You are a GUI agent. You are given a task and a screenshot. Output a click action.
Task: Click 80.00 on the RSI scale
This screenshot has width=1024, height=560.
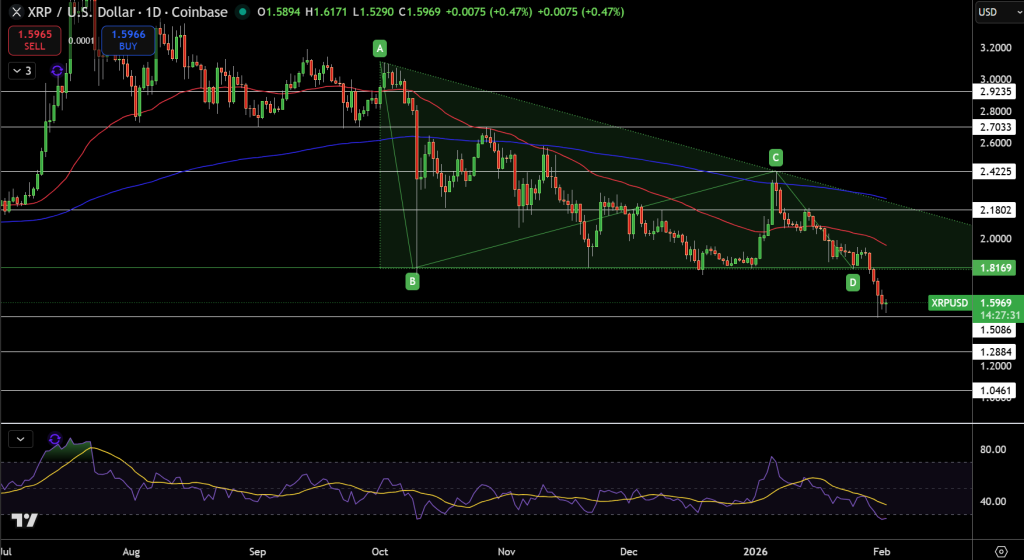pyautogui.click(x=992, y=450)
